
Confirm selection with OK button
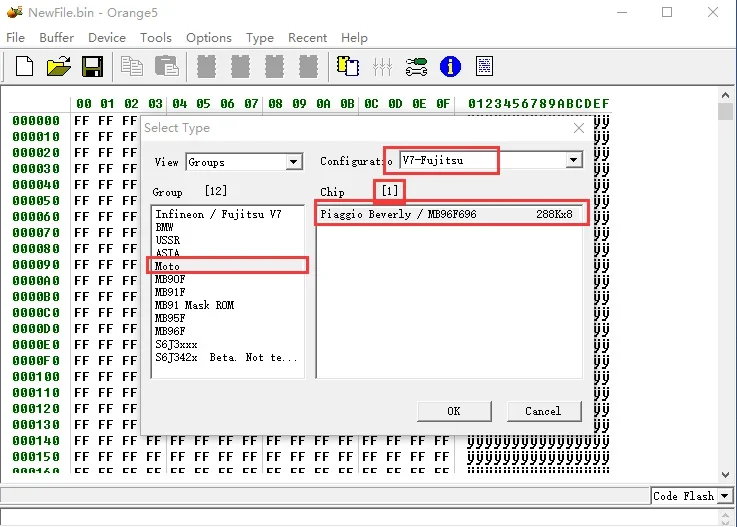point(454,411)
